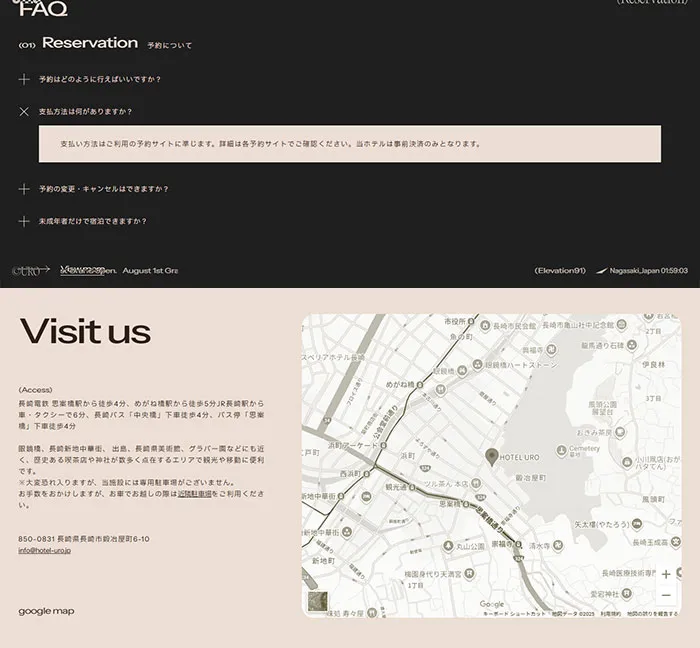Click the 鍛冶屋町 district label on map

click(530, 478)
